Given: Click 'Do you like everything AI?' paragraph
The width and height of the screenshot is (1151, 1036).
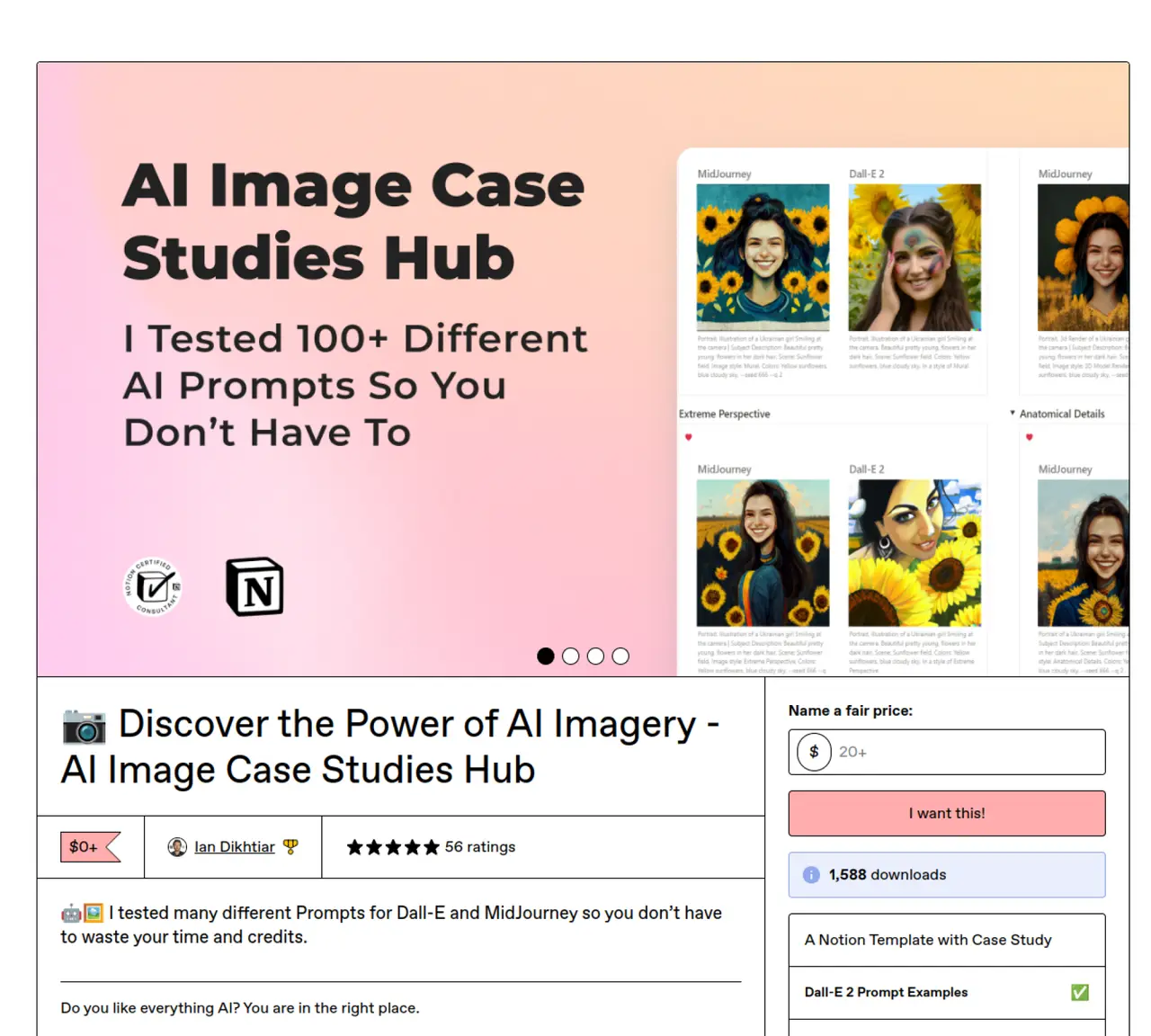Looking at the screenshot, I should [240, 1008].
